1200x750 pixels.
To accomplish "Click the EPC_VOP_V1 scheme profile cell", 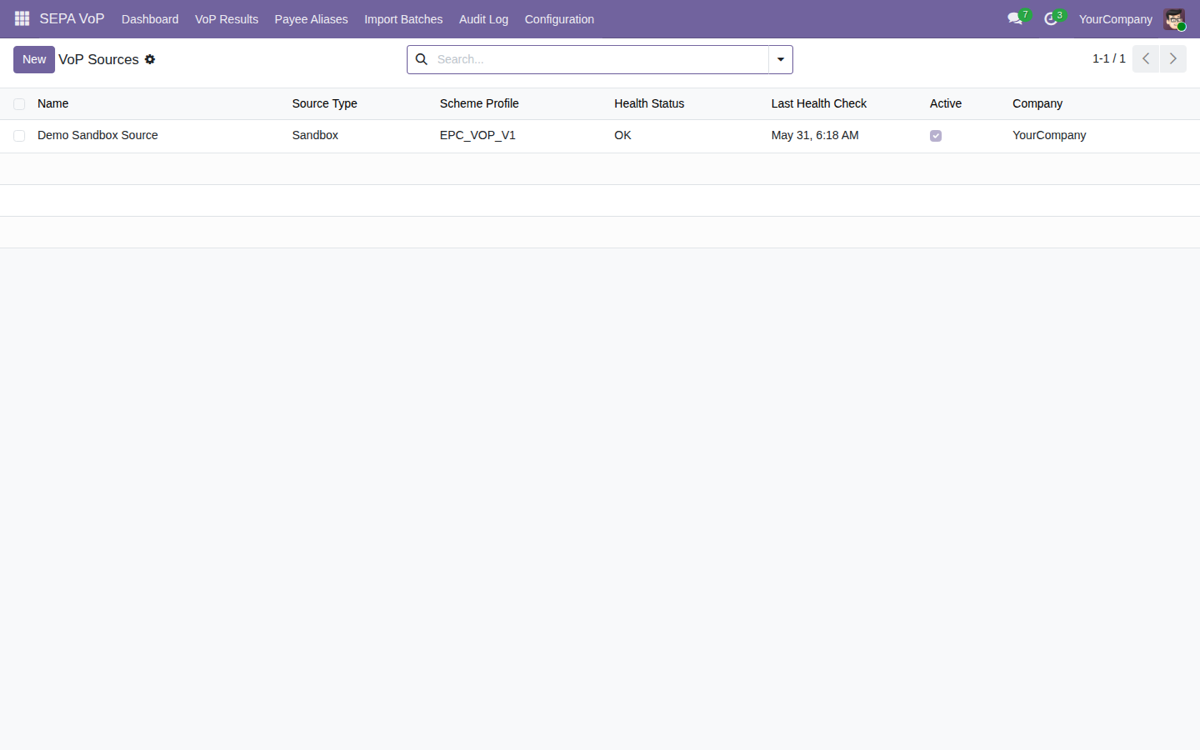I will tap(478, 136).
